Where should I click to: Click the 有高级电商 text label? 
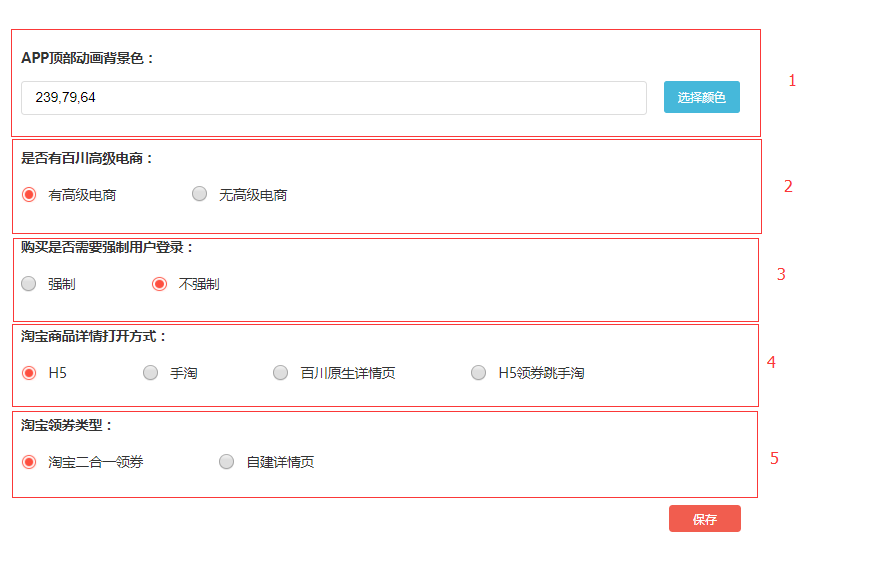[82, 195]
